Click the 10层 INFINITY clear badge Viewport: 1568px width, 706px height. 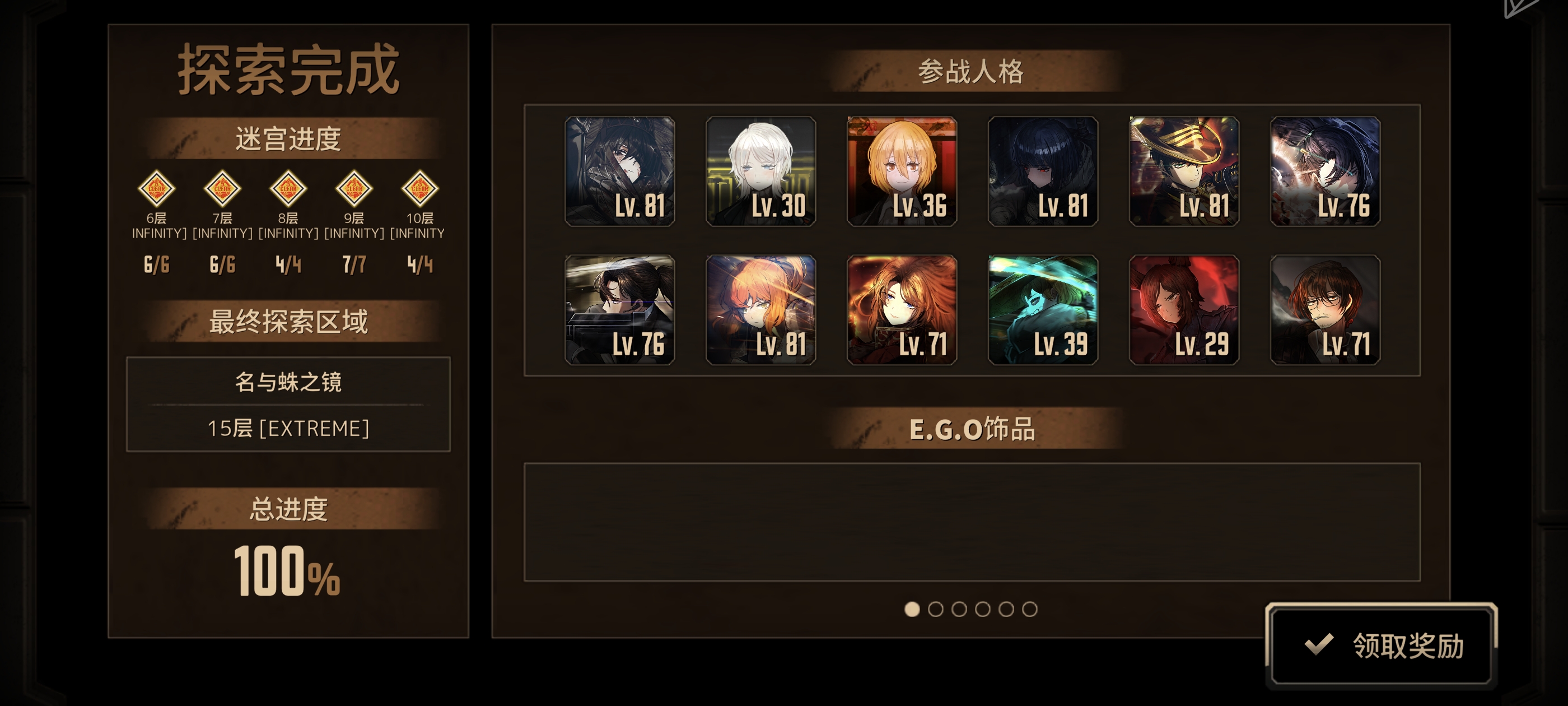click(x=419, y=188)
